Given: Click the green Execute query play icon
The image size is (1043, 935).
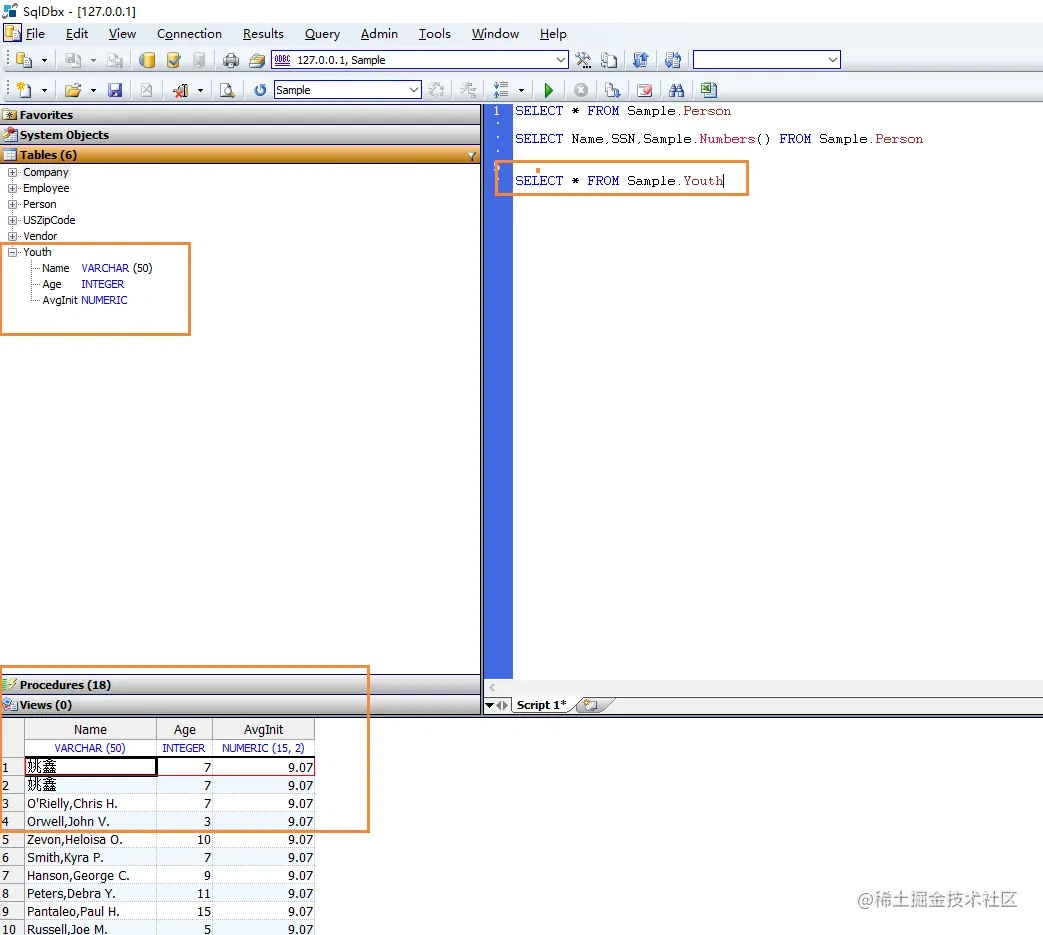Looking at the screenshot, I should [548, 90].
